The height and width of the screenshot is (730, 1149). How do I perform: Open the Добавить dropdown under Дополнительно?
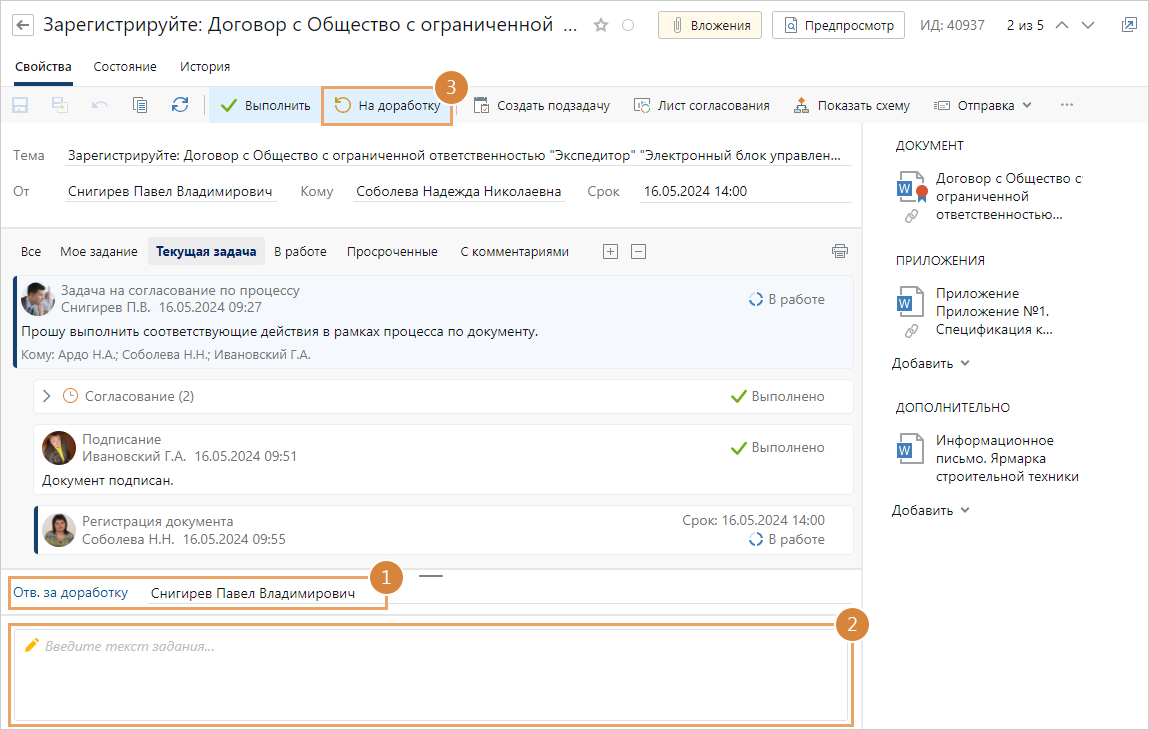931,510
